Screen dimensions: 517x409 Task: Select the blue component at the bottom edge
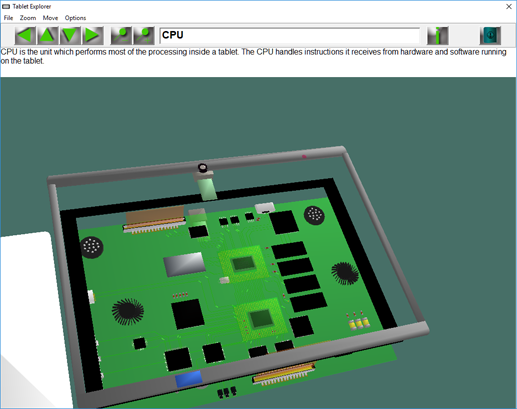[189, 379]
